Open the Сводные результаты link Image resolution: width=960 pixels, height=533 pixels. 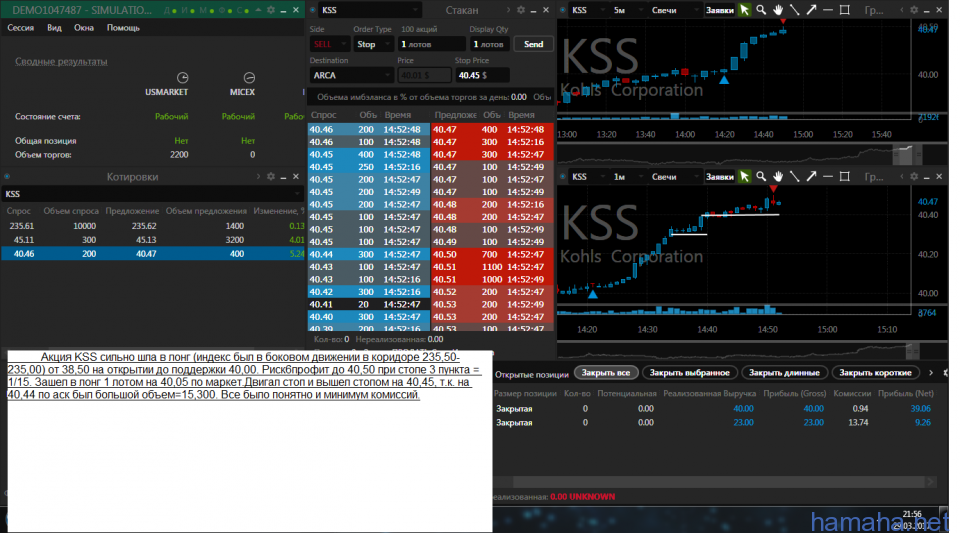click(61, 61)
